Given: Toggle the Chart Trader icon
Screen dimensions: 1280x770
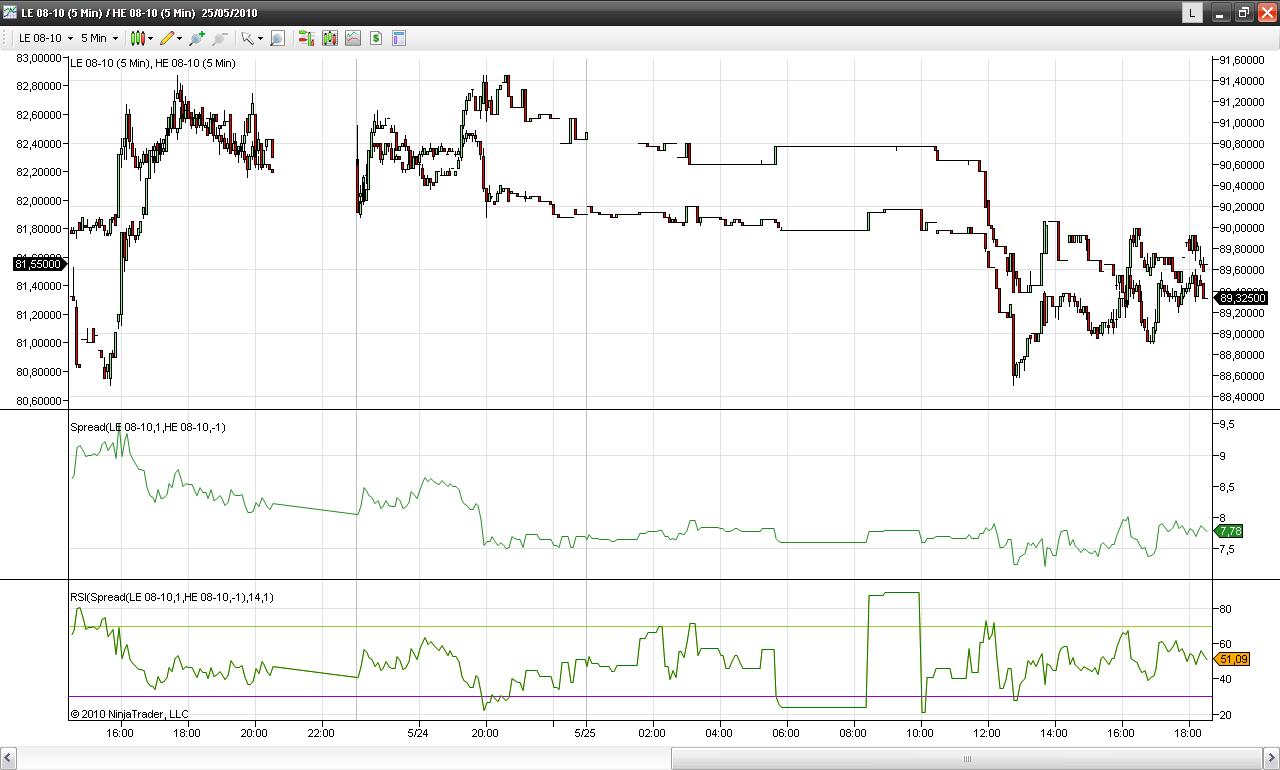Looking at the screenshot, I should click(306, 38).
